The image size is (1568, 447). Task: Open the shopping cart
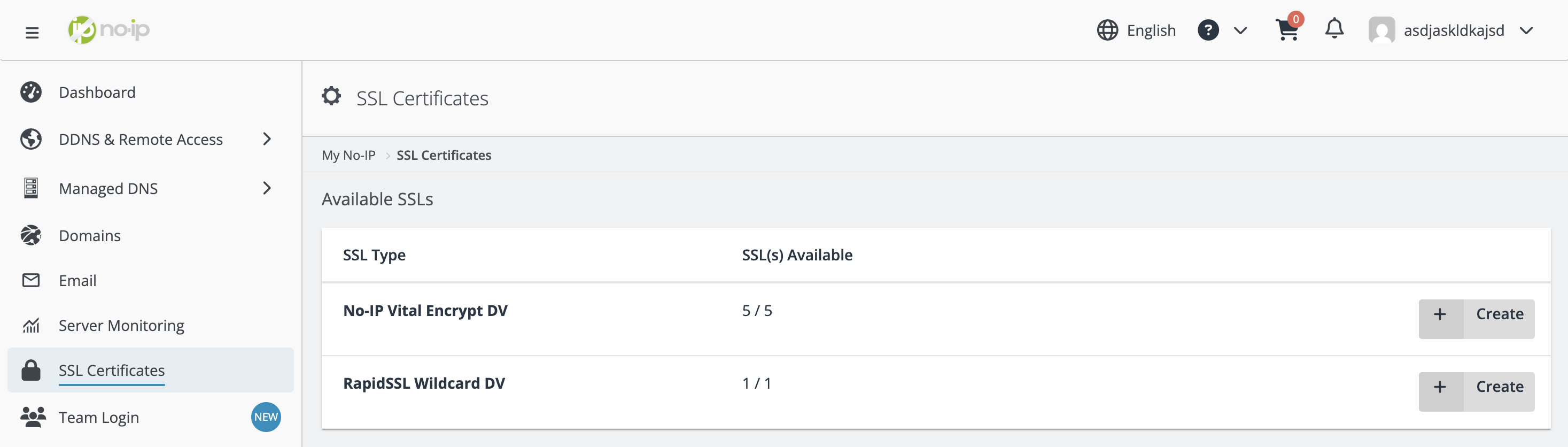pos(1287,30)
